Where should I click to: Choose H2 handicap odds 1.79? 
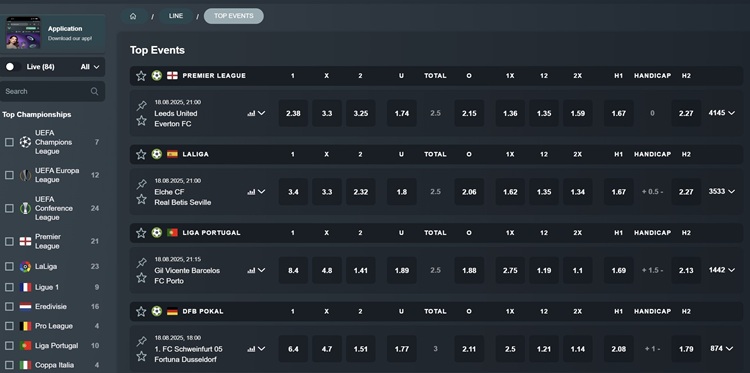click(686, 349)
